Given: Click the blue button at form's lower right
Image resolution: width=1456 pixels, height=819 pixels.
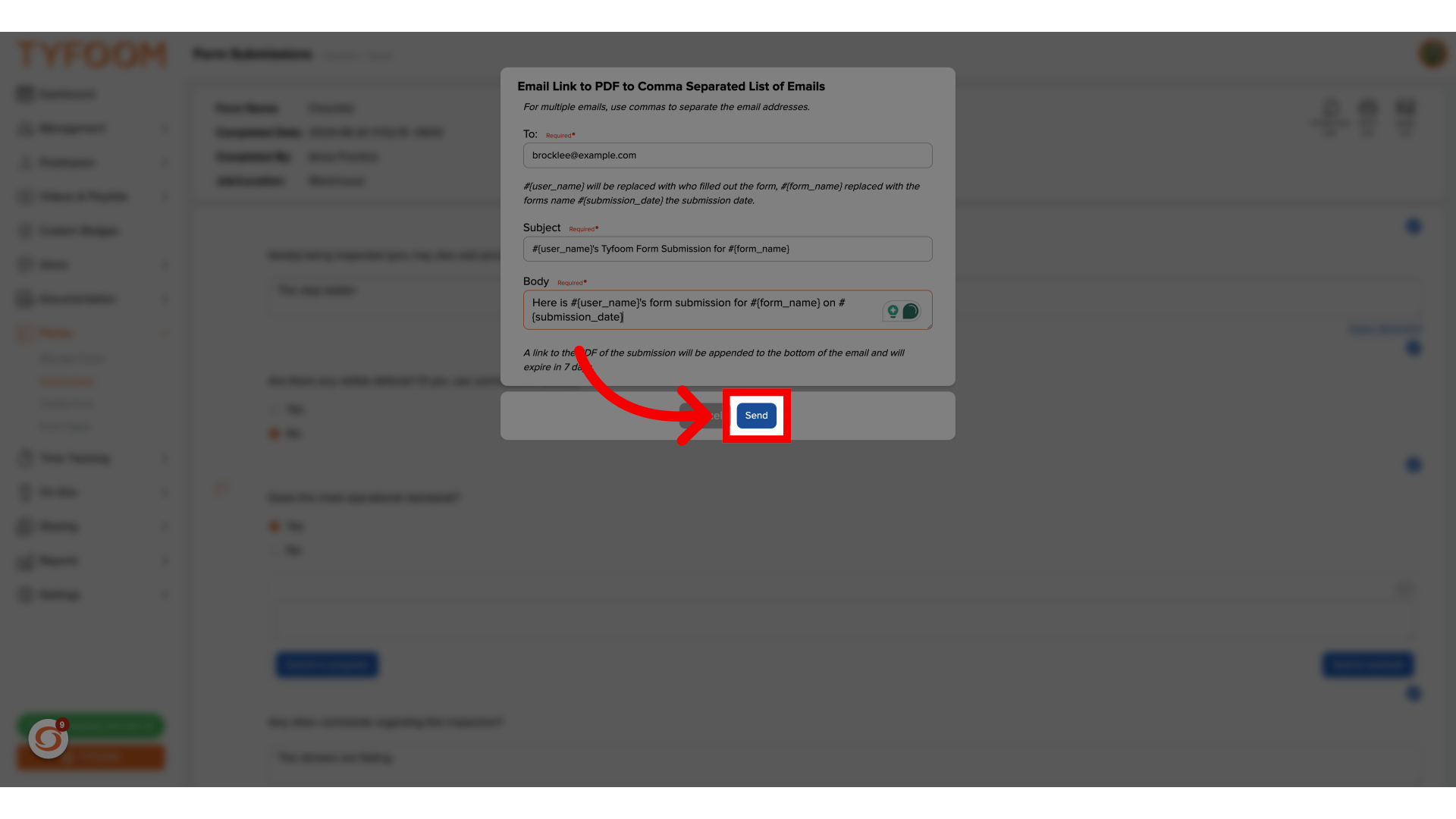Looking at the screenshot, I should (1368, 664).
